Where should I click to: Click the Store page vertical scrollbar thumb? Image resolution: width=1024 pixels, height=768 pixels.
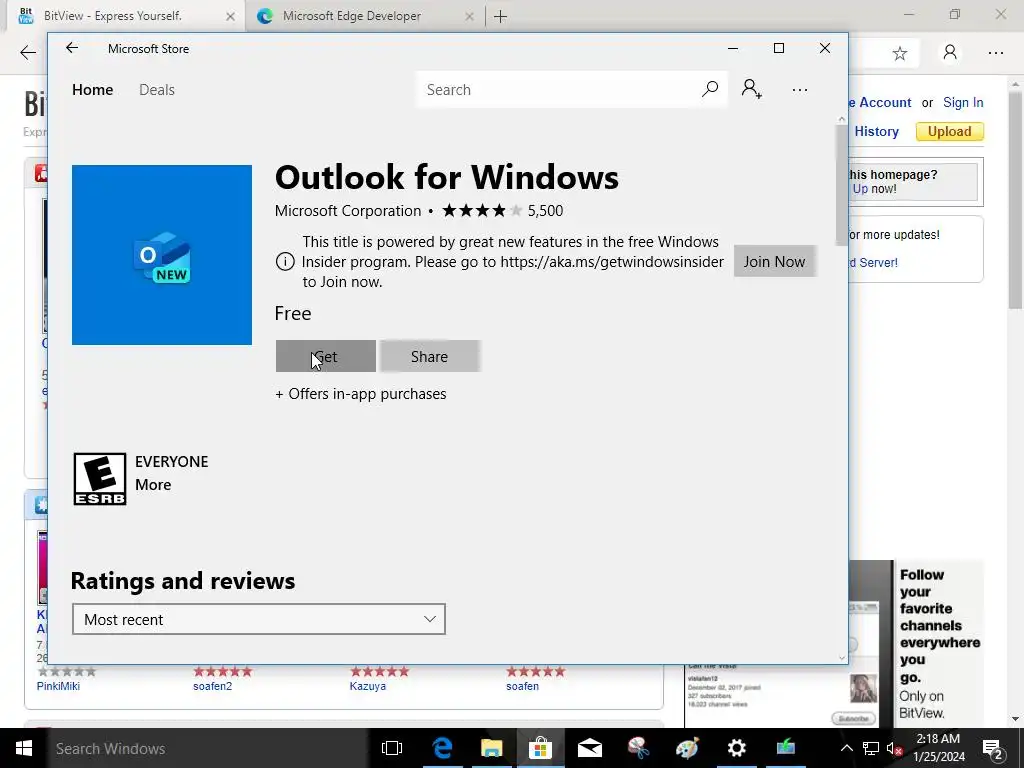[841, 185]
